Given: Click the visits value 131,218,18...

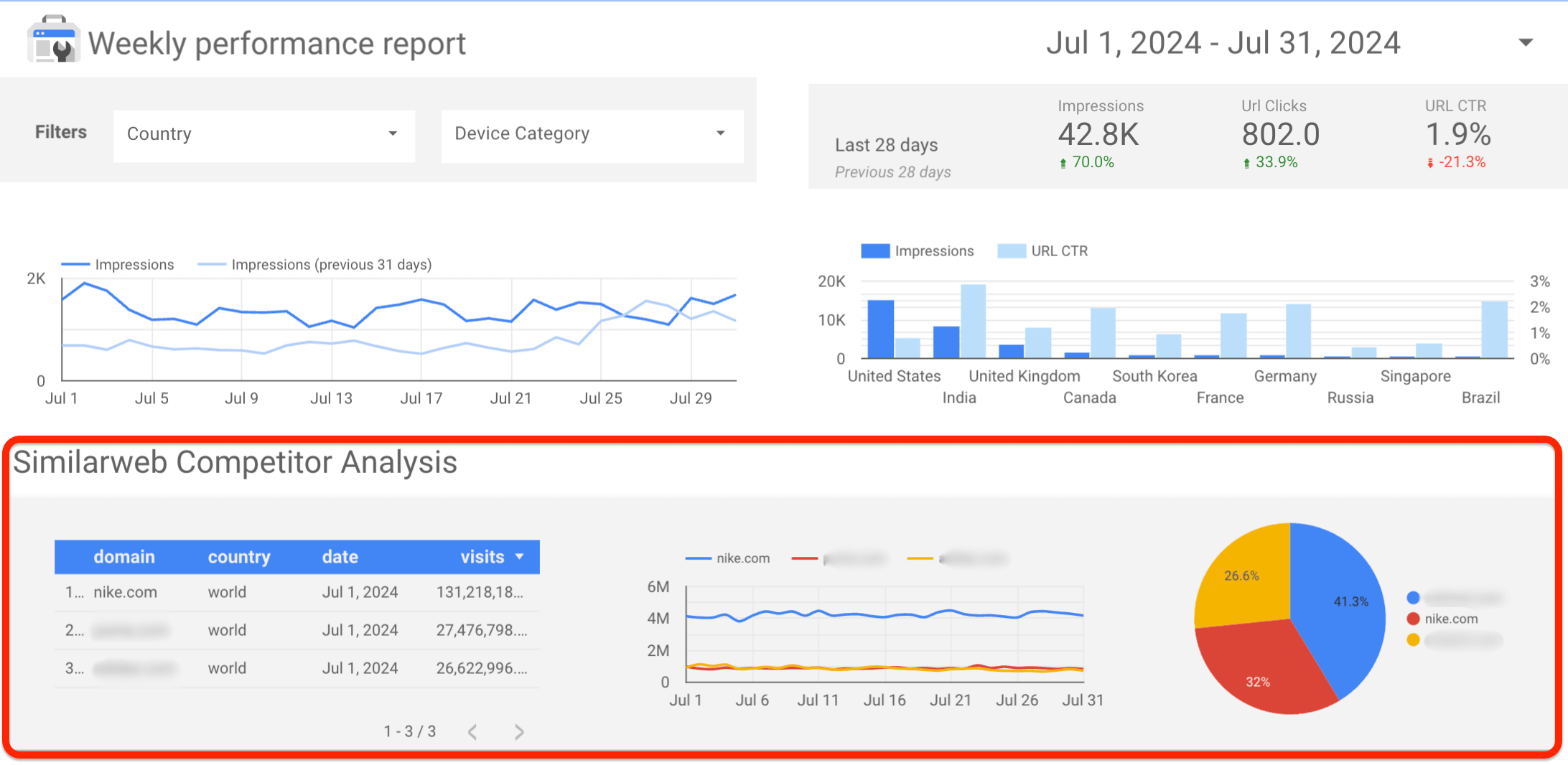Looking at the screenshot, I should (480, 592).
